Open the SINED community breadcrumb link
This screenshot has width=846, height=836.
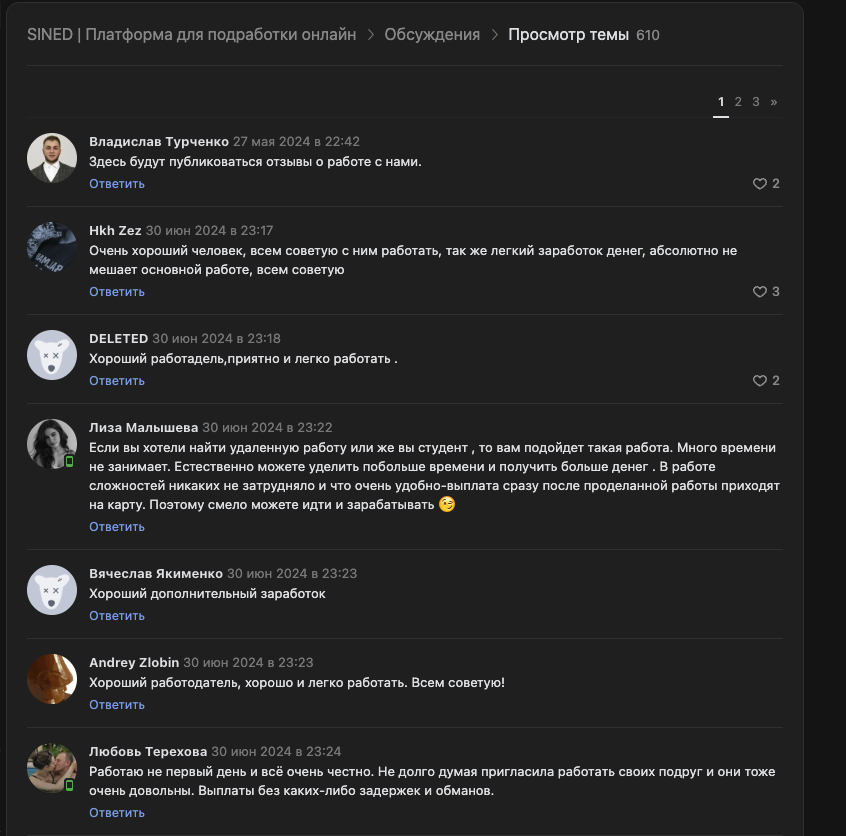[x=192, y=34]
